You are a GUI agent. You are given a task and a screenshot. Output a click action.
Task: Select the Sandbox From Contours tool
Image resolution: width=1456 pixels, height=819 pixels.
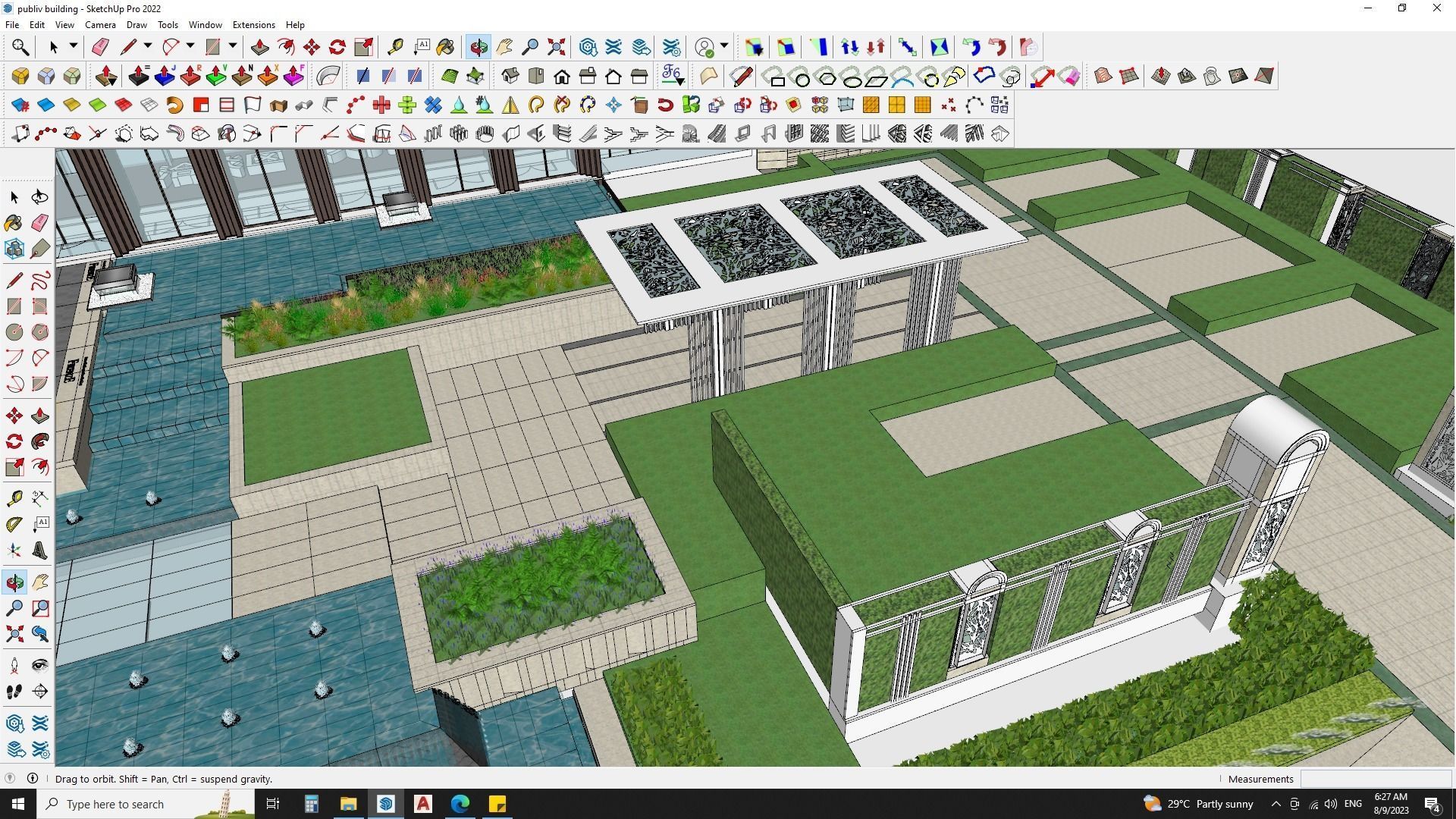point(1103,76)
